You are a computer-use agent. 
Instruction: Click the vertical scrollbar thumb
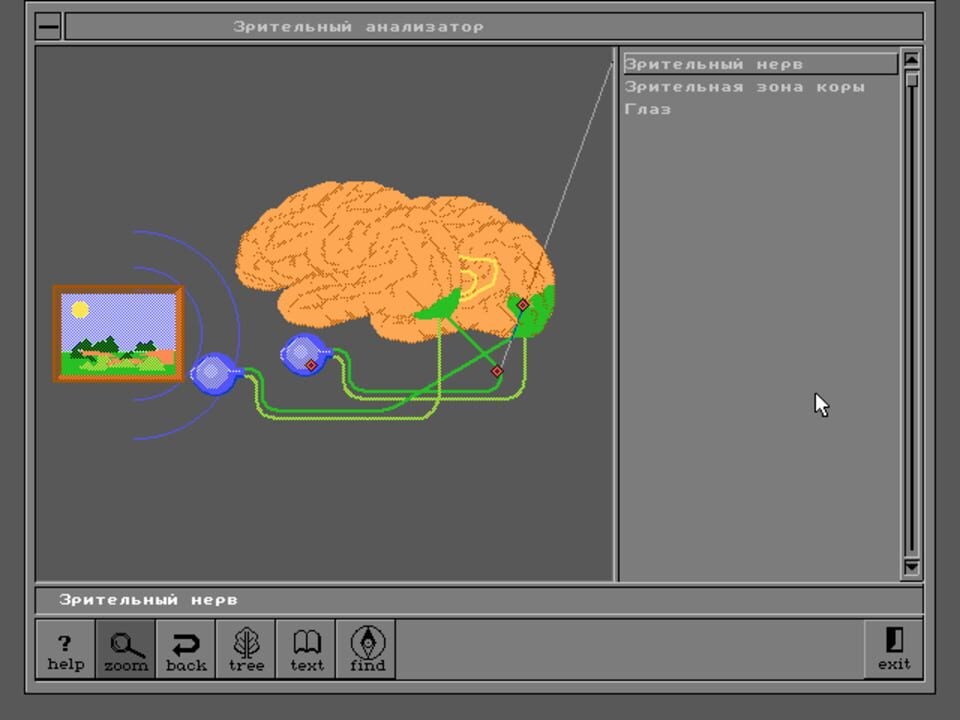[x=910, y=80]
